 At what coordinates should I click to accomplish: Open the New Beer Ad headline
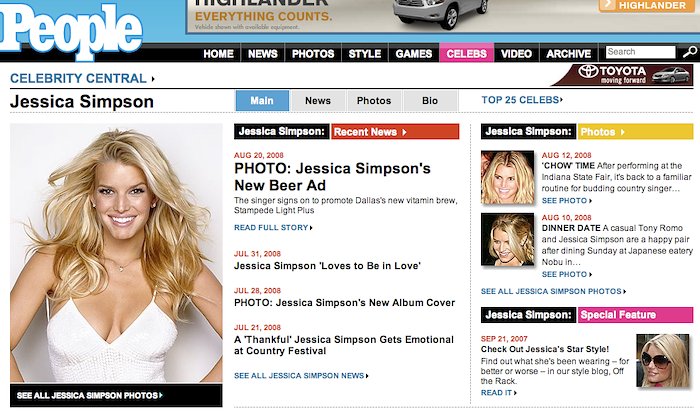(332, 177)
